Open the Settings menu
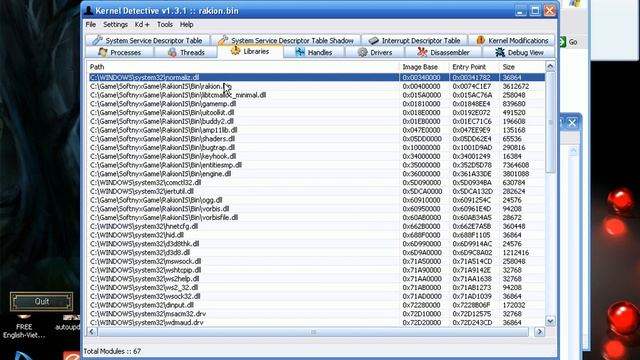Viewport: 640px width, 360px height. 116,24
